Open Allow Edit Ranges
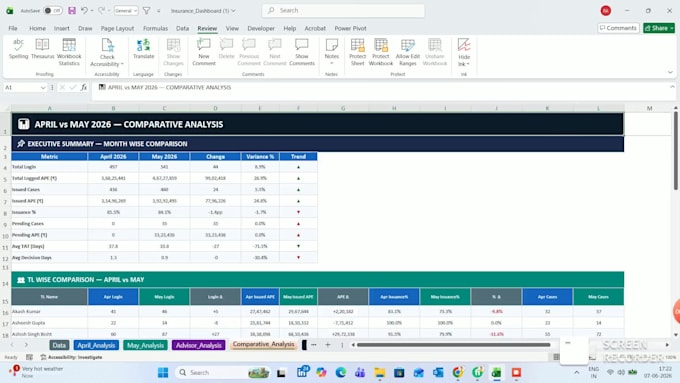Screen dimensions: 680x383 (x=408, y=52)
